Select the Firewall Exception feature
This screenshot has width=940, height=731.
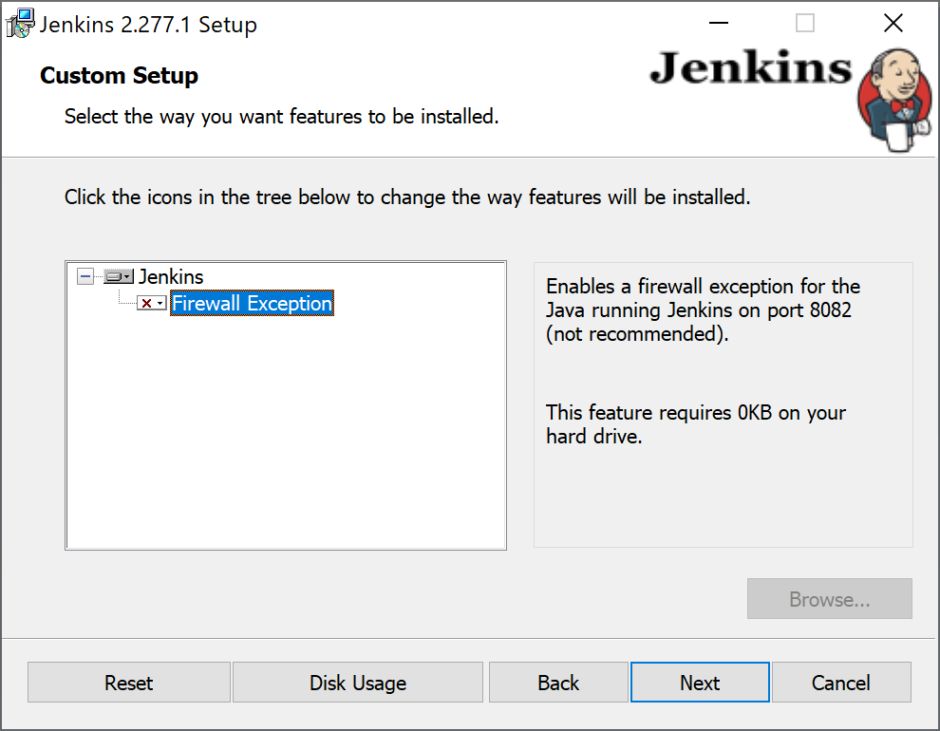[251, 302]
